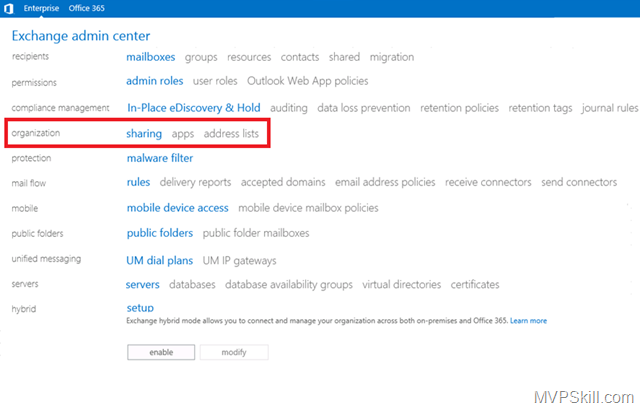This screenshot has width=640, height=408.
Task: Go to admin roles
Action: click(155, 81)
